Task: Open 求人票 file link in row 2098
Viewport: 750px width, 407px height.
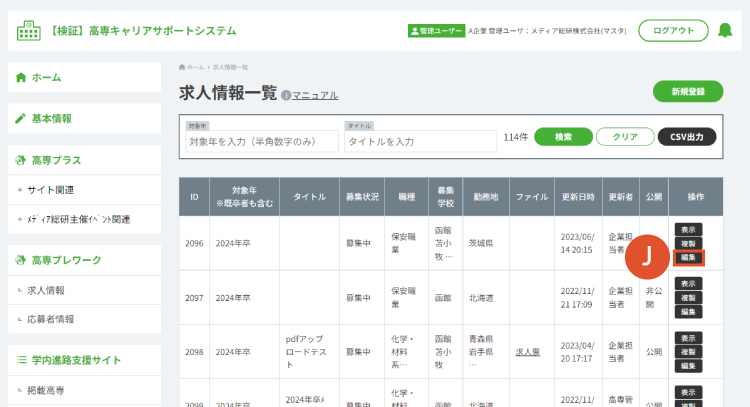Action: pyautogui.click(x=528, y=352)
